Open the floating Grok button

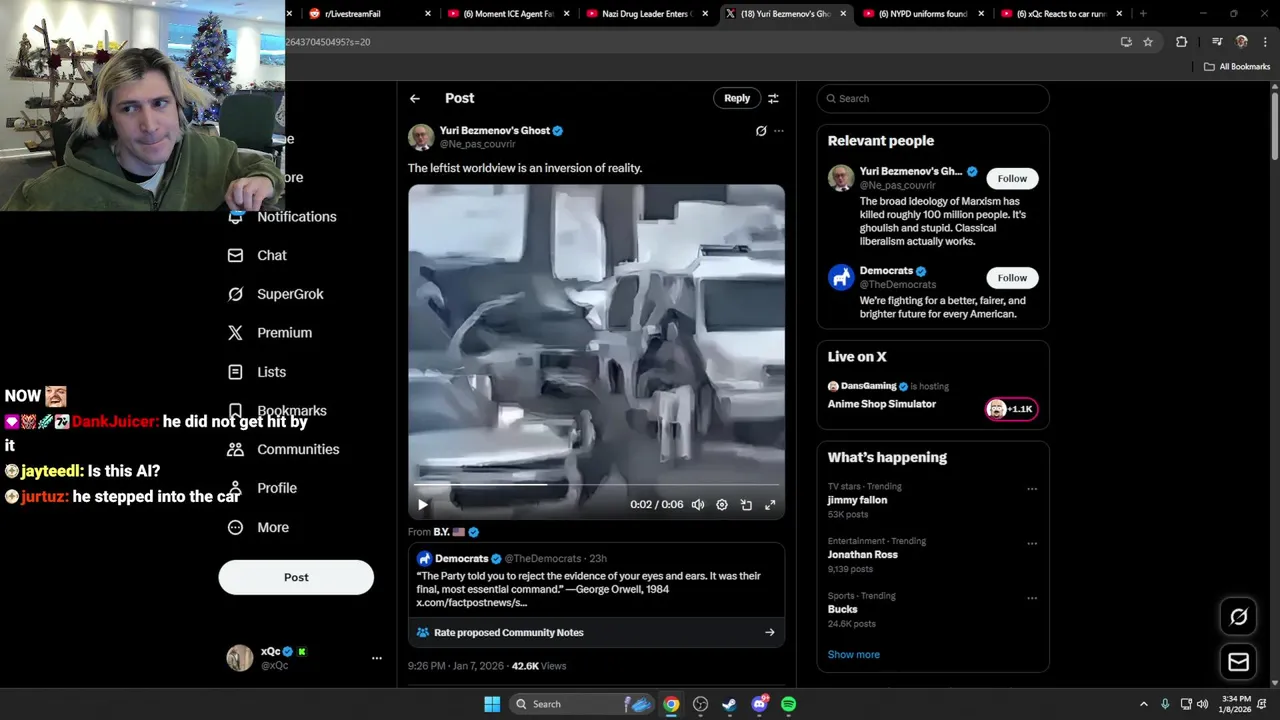pyautogui.click(x=1238, y=617)
